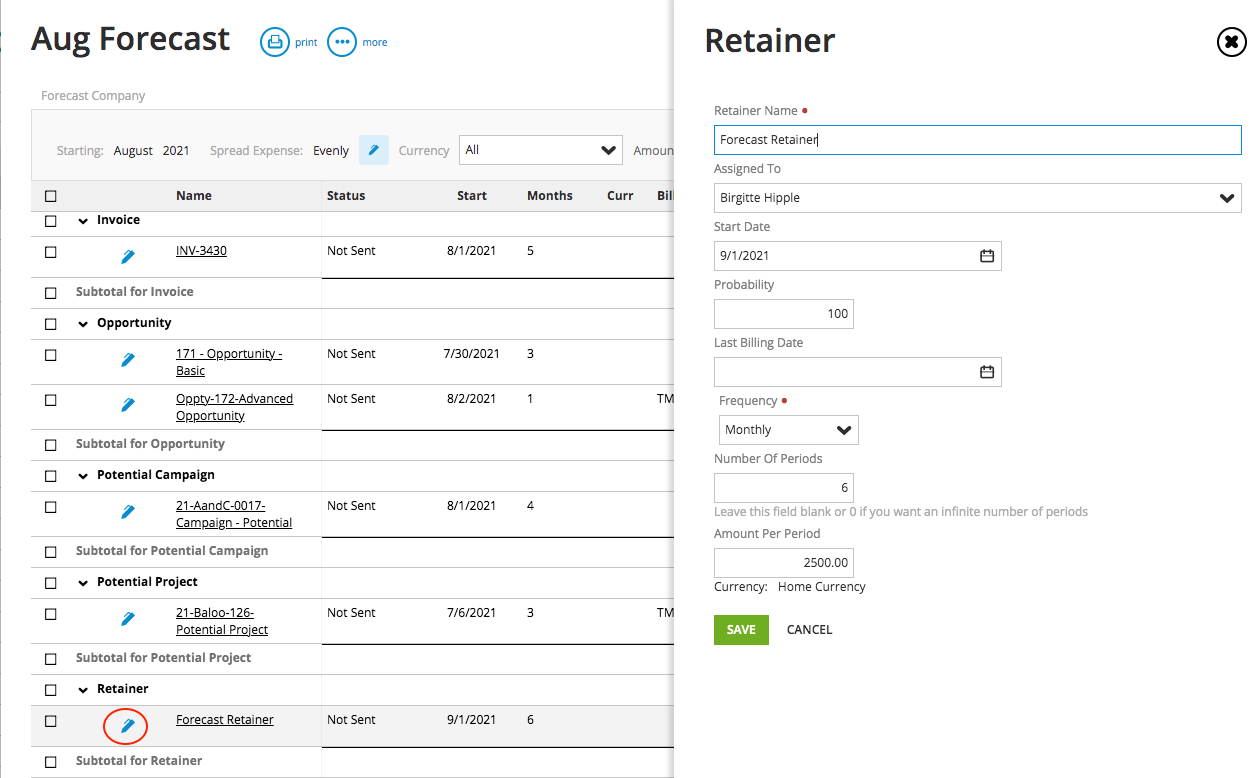Open 21-AandC-0017-Campaign - Potential link
1260x778 pixels.
234,514
